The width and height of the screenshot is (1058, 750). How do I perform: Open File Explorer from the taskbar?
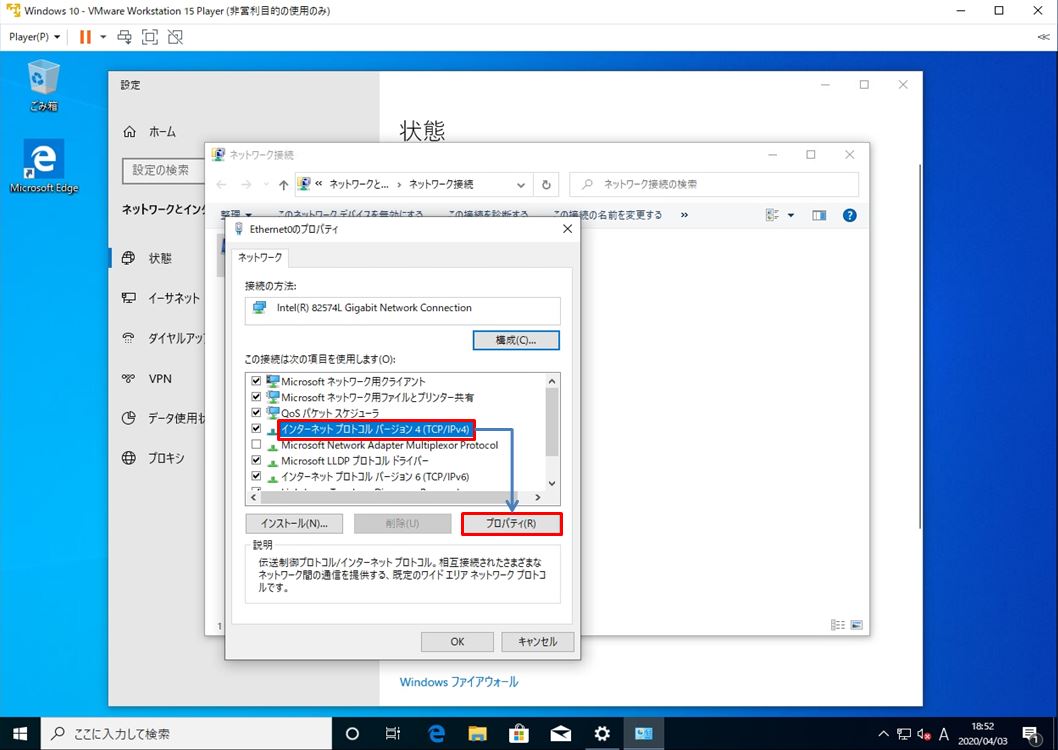click(x=478, y=733)
